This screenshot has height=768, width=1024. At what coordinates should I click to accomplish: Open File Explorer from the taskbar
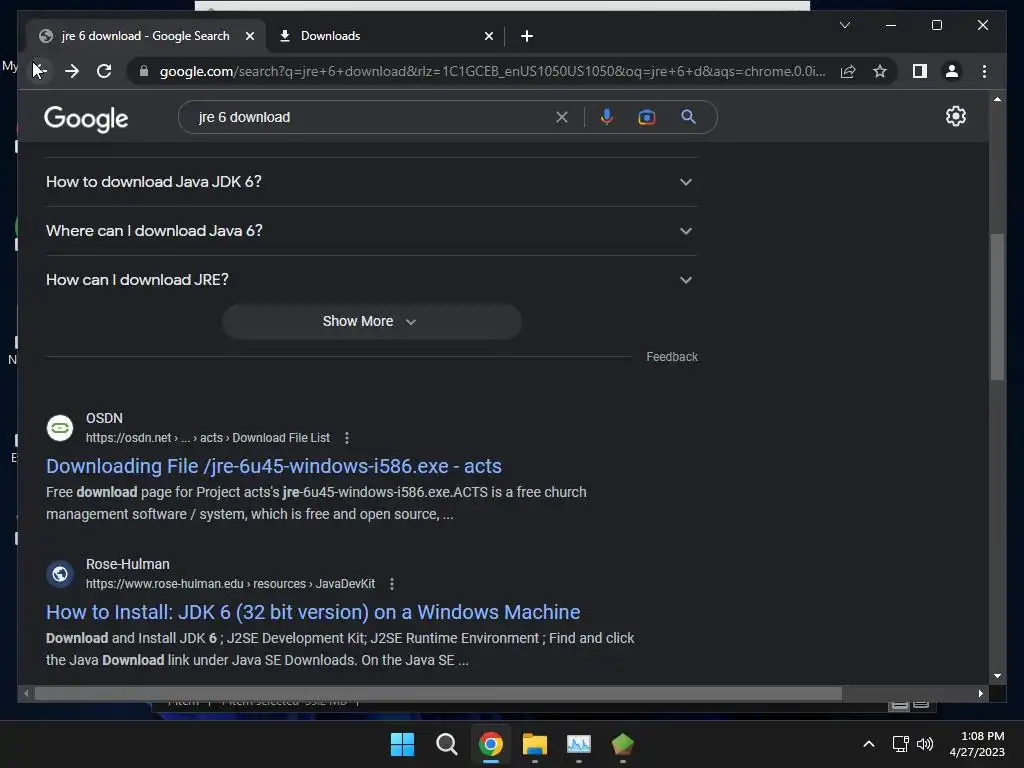point(535,744)
